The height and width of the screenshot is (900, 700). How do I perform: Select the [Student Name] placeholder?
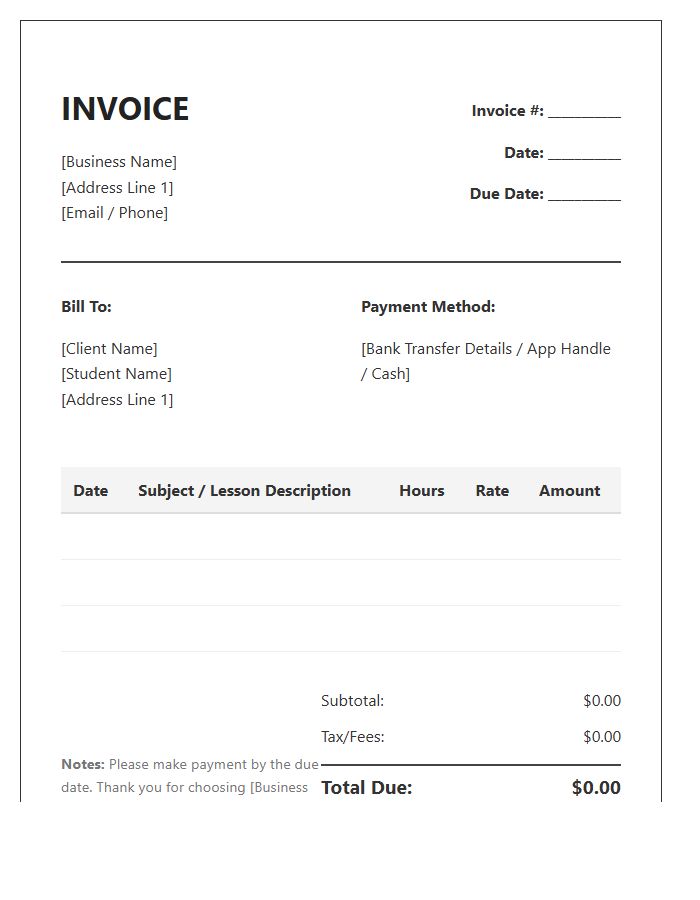(x=116, y=374)
